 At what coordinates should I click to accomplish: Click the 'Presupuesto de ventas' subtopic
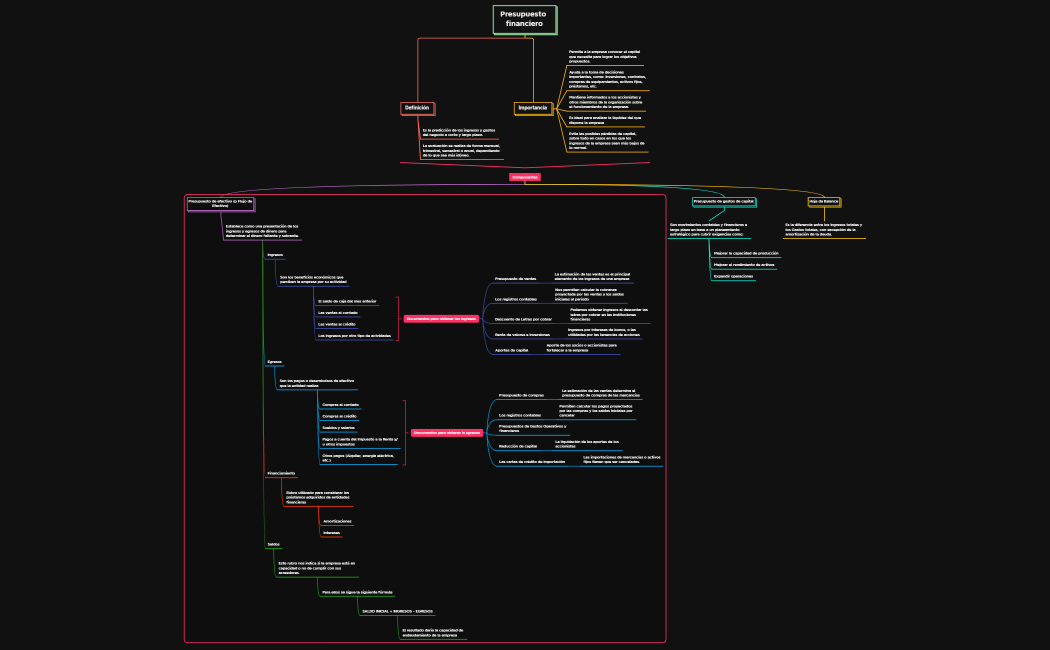point(516,278)
